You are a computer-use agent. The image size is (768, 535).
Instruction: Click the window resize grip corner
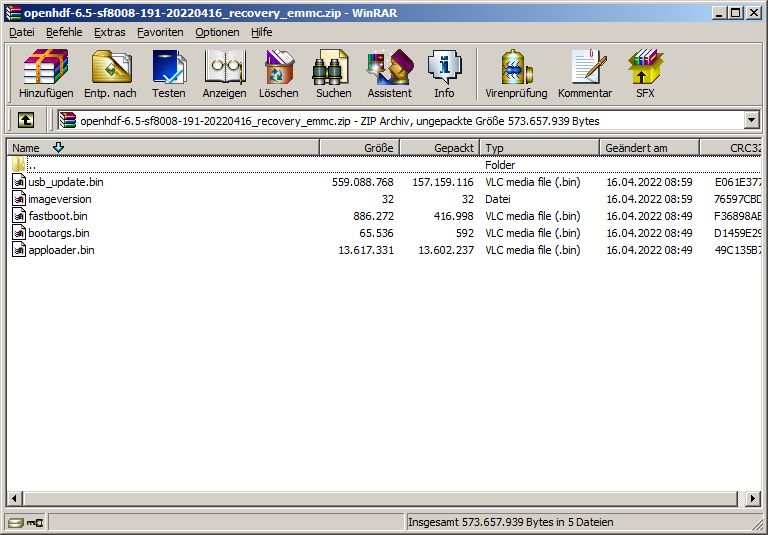(x=758, y=525)
